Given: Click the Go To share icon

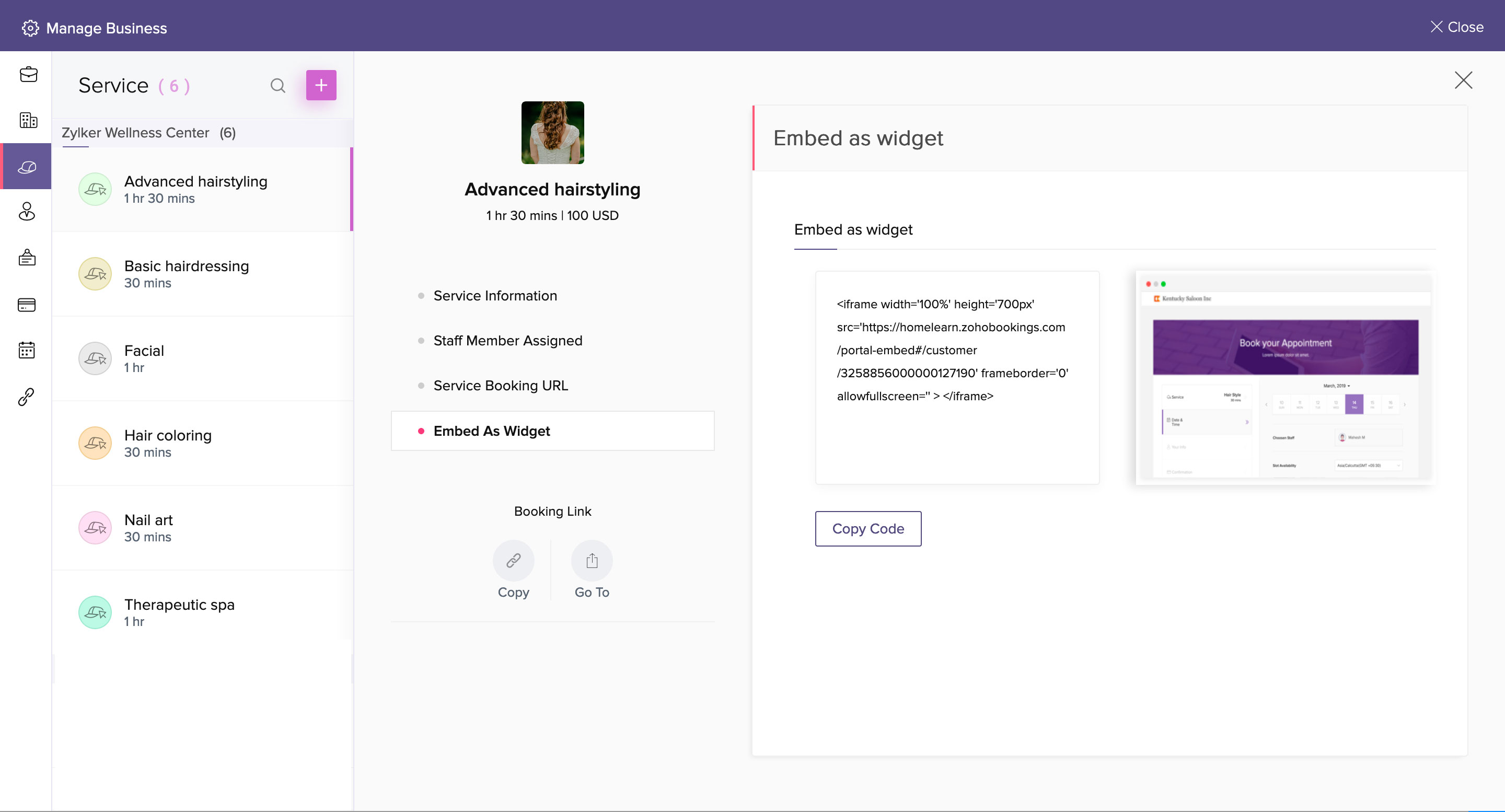Looking at the screenshot, I should click(591, 561).
